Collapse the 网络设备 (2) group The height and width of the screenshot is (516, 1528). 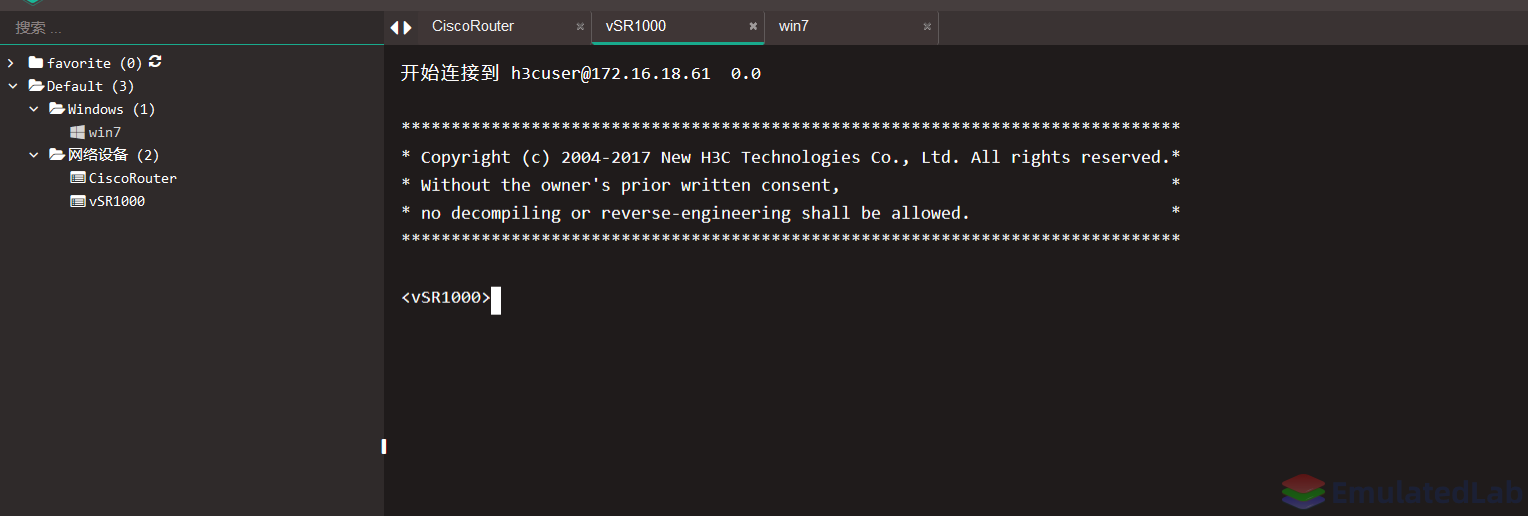34,155
